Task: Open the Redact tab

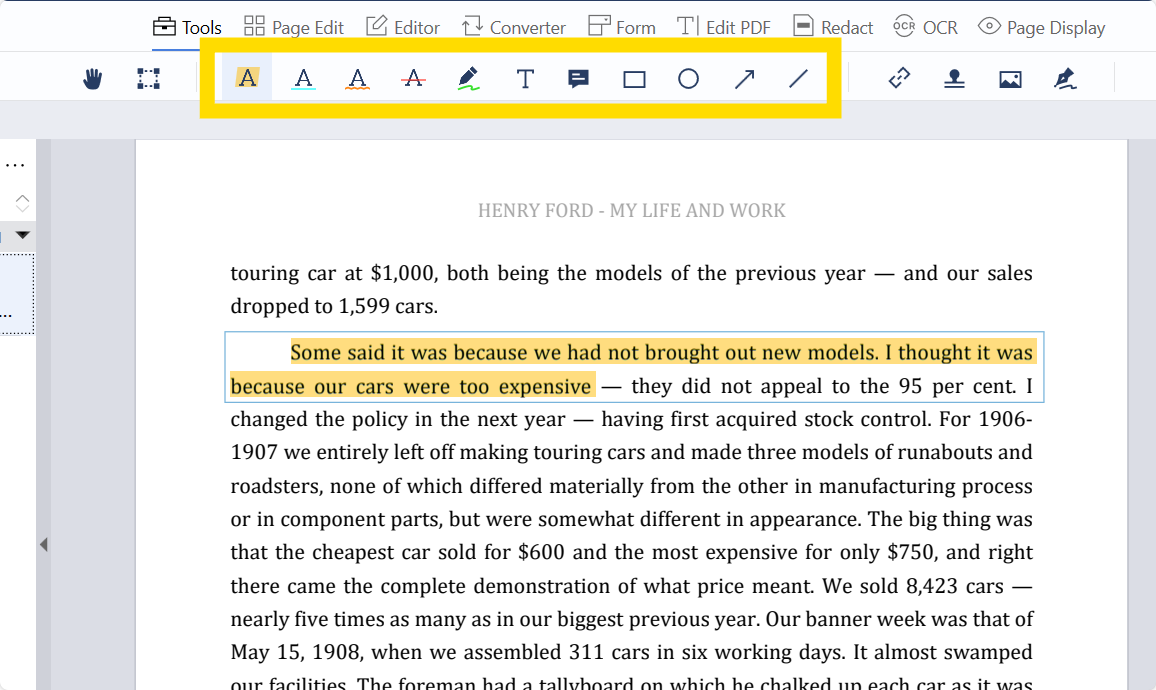Action: click(833, 27)
